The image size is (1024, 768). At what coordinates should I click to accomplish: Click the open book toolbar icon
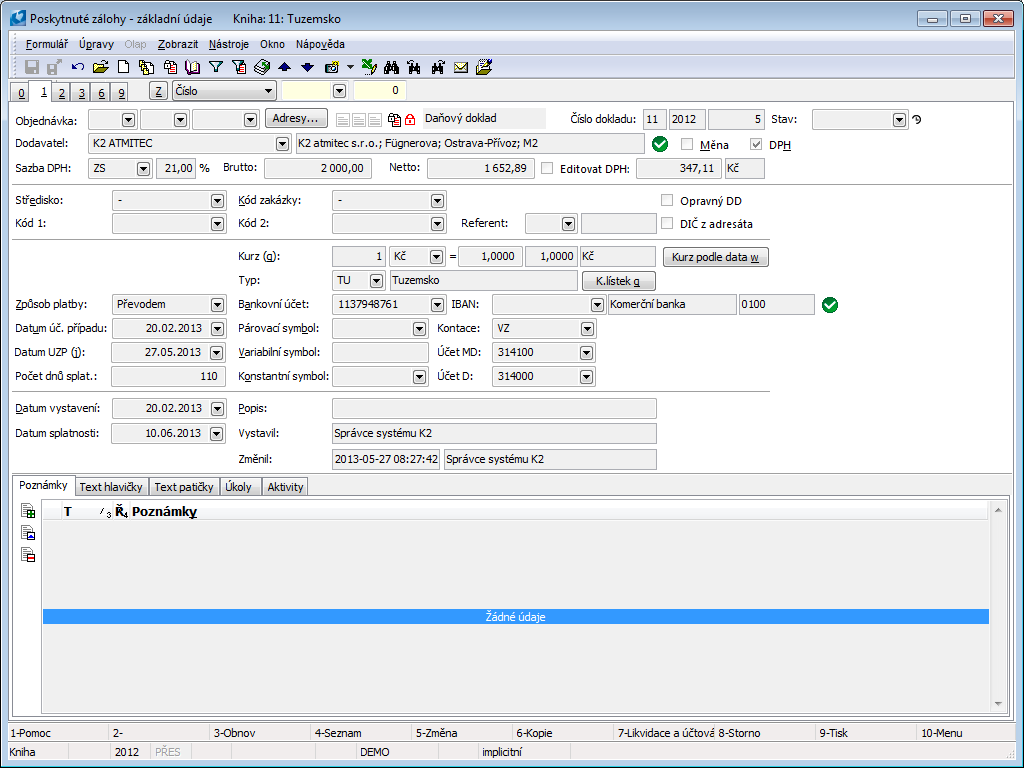(x=192, y=67)
